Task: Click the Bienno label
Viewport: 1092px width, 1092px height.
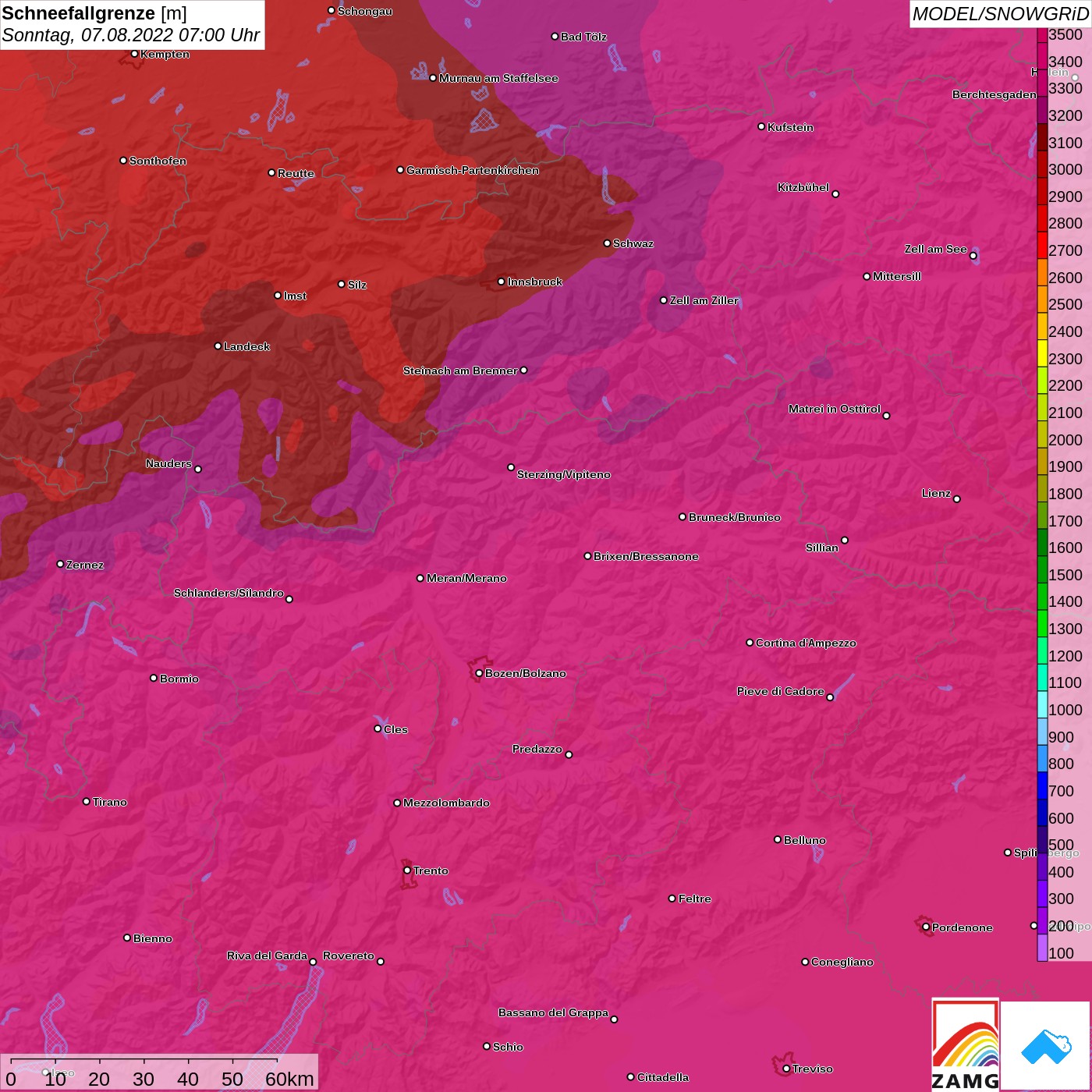Action: (x=153, y=938)
